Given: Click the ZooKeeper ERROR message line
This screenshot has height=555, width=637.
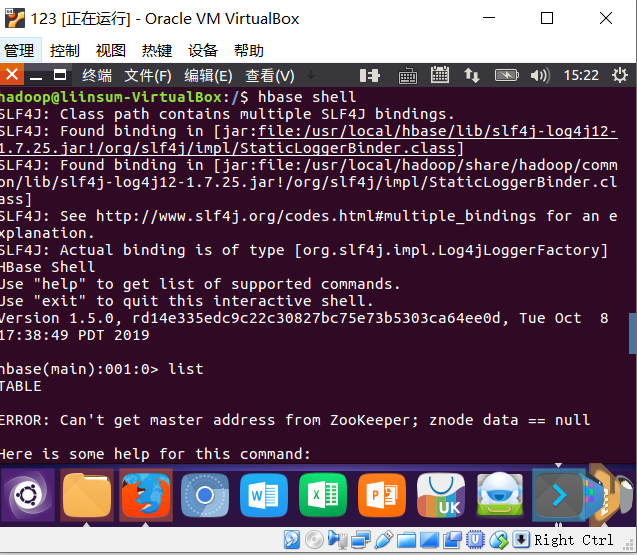Looking at the screenshot, I should 295,420.
